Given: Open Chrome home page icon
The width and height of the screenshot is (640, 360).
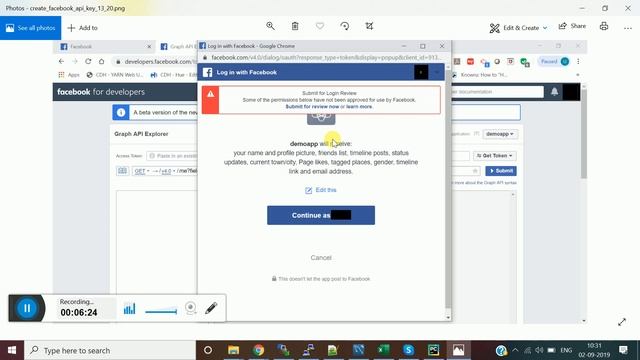Looking at the screenshot, I should (101, 61).
